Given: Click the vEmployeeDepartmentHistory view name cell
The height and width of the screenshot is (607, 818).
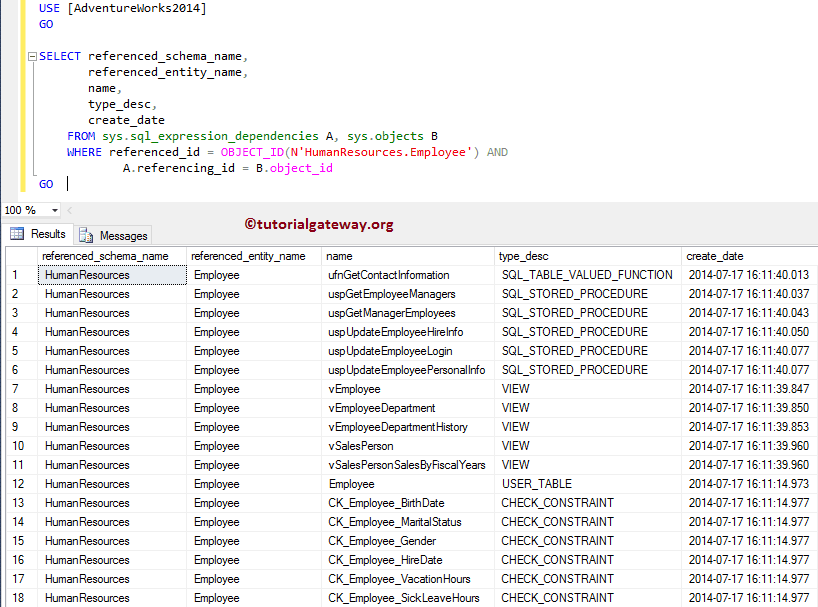Looking at the screenshot, I should tap(399, 427).
